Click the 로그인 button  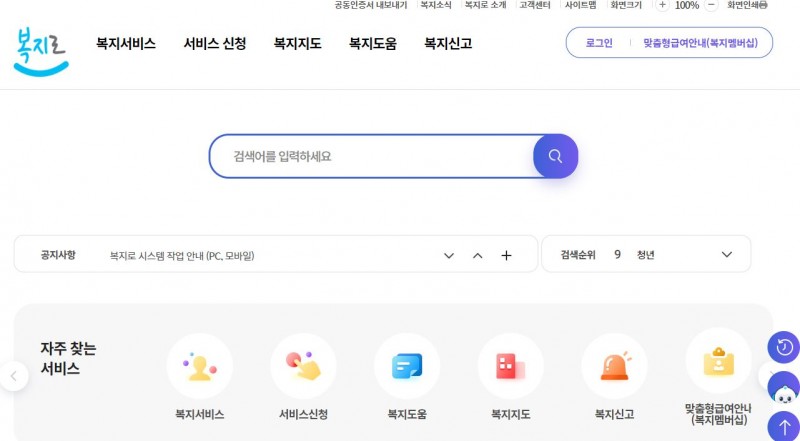click(599, 44)
